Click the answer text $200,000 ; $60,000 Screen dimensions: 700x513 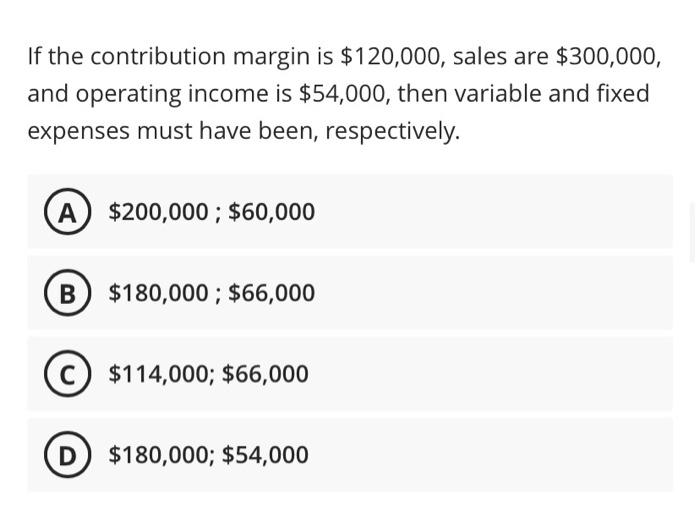(211, 212)
